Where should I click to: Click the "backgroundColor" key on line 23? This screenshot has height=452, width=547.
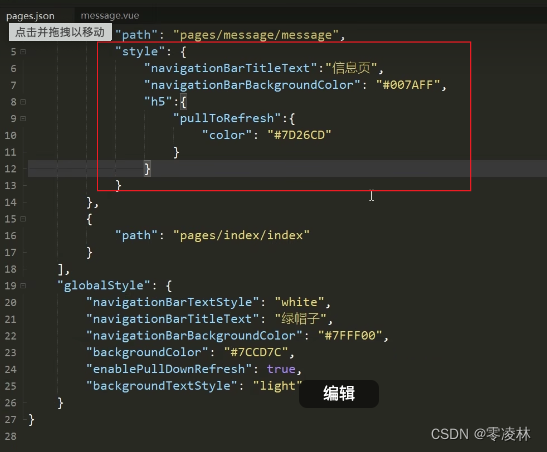pos(147,352)
